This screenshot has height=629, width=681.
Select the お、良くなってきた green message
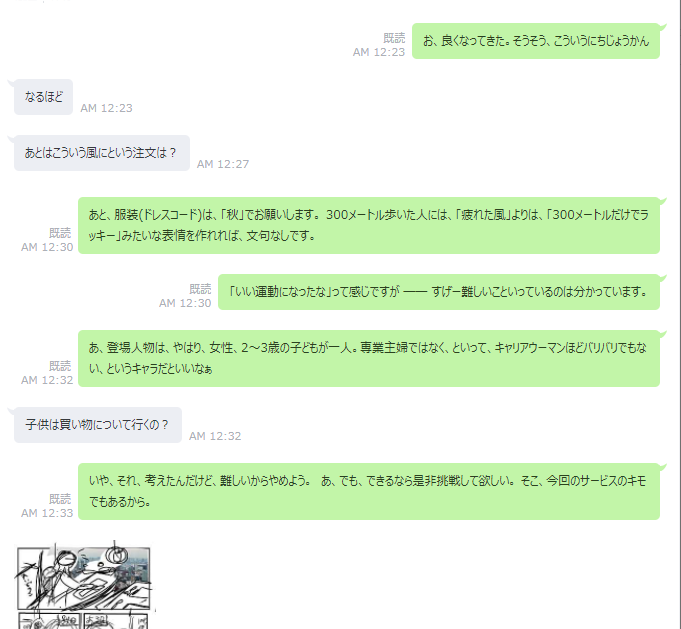pyautogui.click(x=536, y=41)
